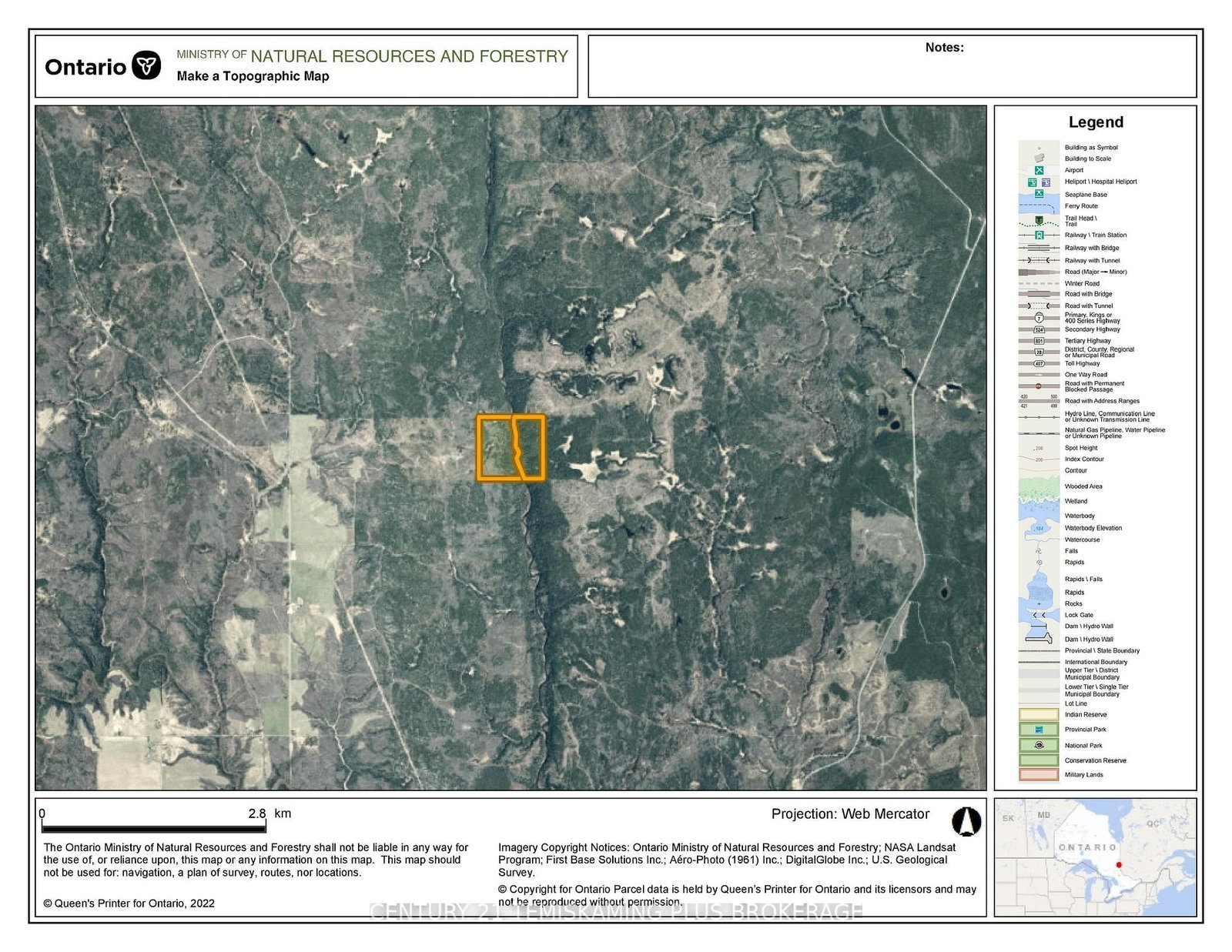Click the Trail Head legend icon
This screenshot has width=1232, height=952.
click(x=1039, y=221)
